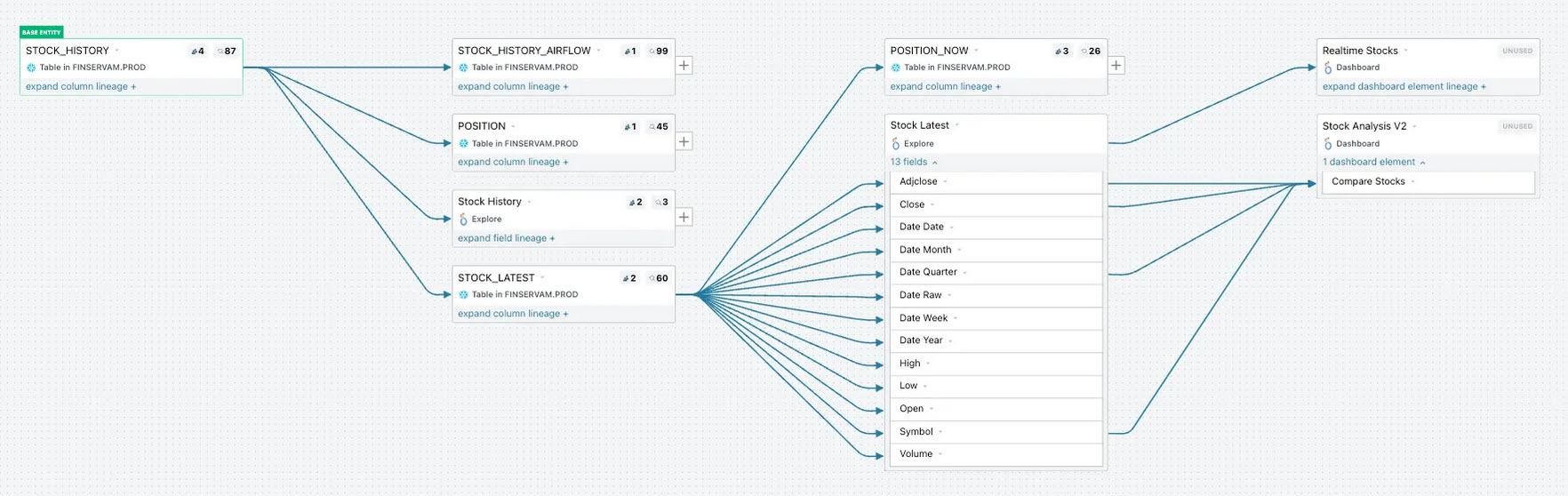This screenshot has height=496, width=1568.
Task: Open the dropdown arrow beside the Symbol field
Action: coord(940,432)
